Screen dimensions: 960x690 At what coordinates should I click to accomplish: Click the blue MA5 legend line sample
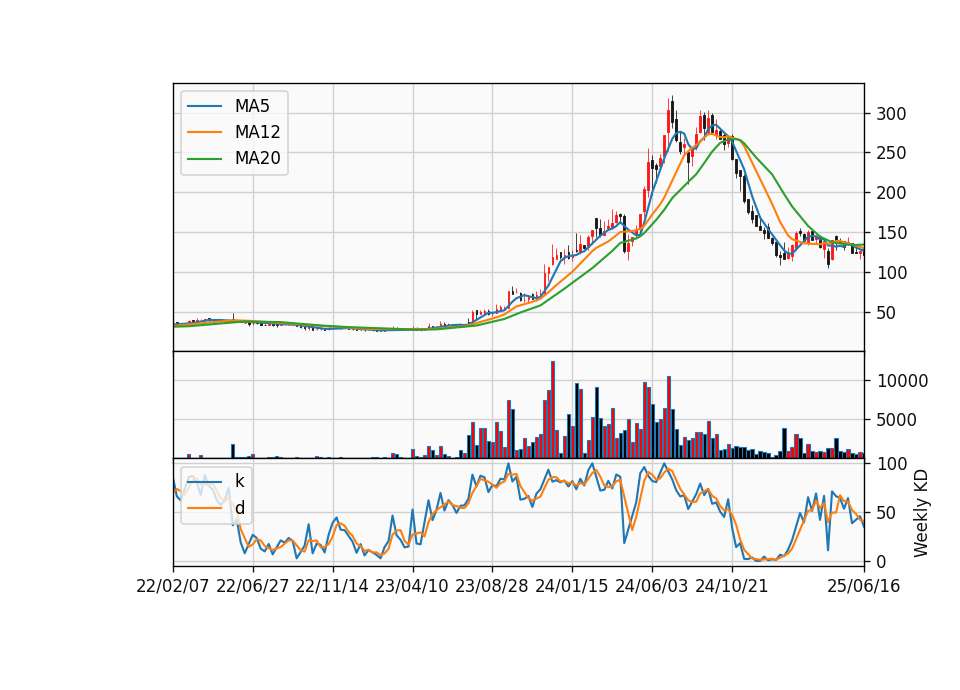pos(204,107)
